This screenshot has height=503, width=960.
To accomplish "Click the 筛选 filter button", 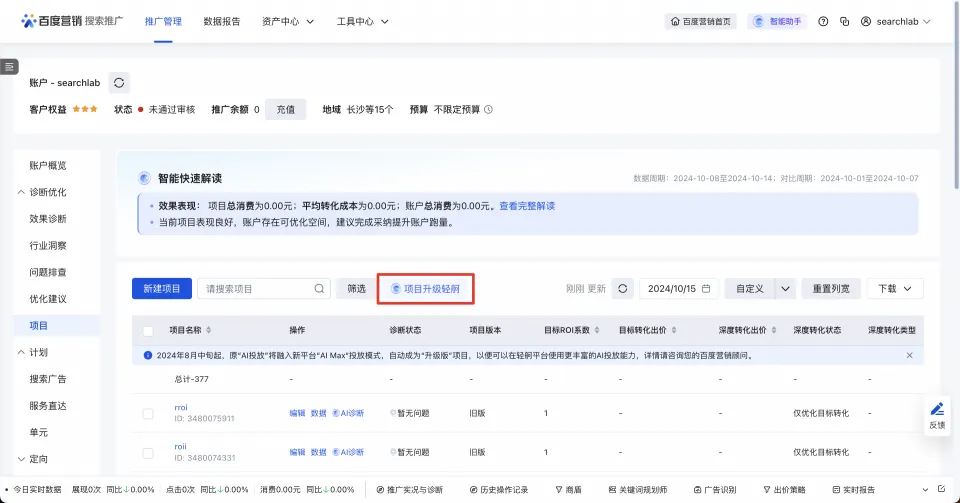I will 356,288.
